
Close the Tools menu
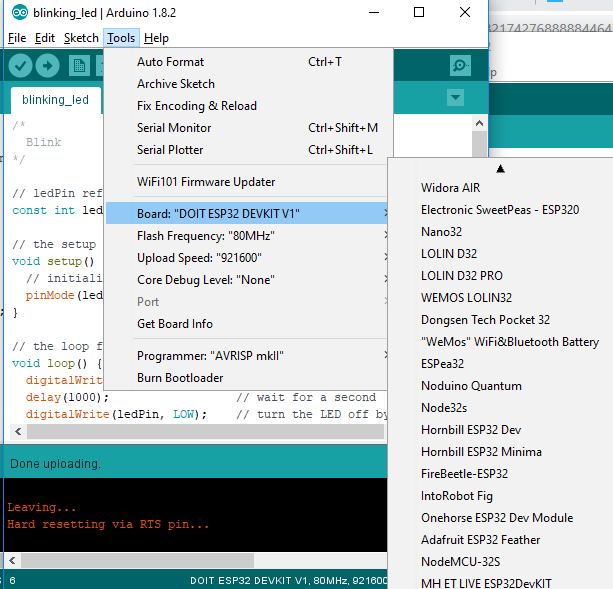[121, 38]
